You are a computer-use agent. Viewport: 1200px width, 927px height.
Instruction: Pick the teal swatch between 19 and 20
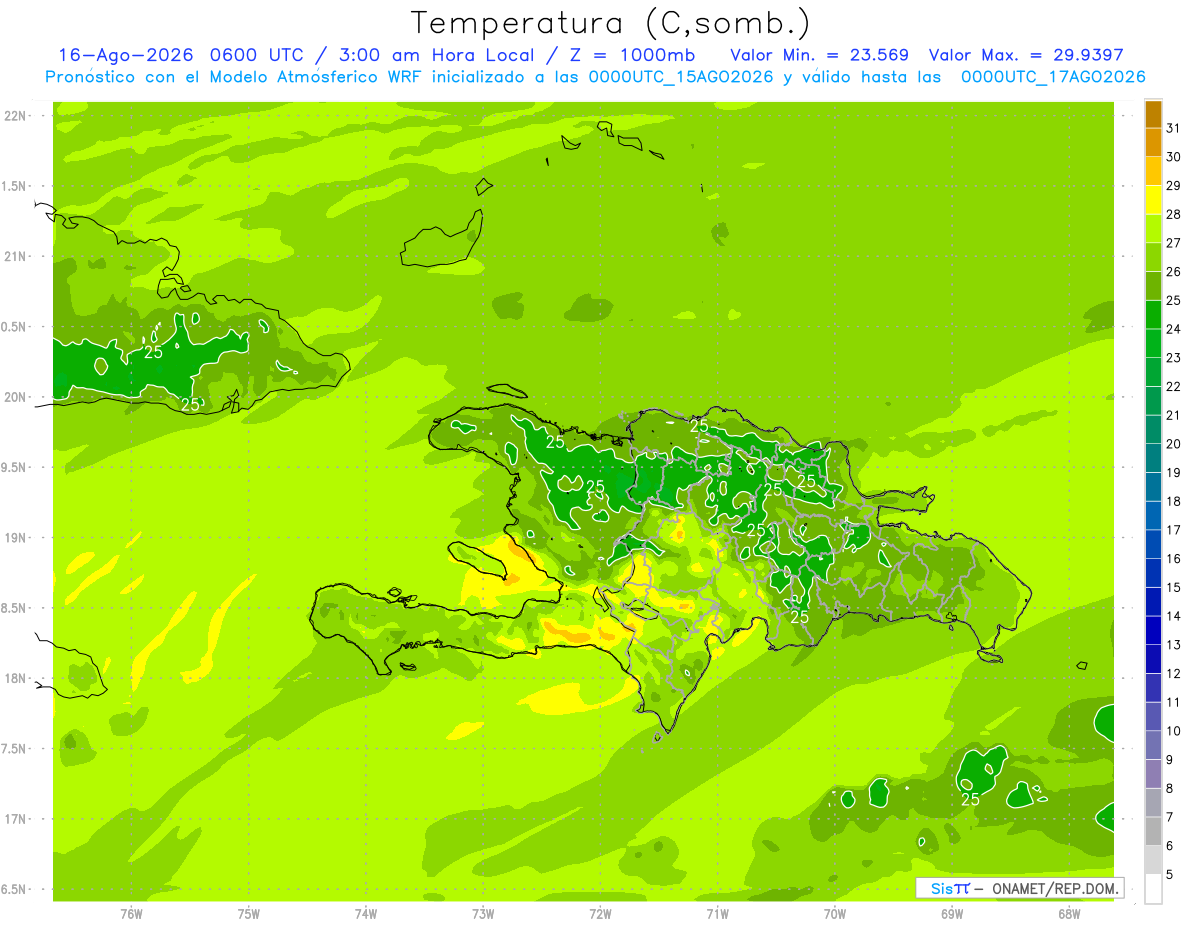1153,458
